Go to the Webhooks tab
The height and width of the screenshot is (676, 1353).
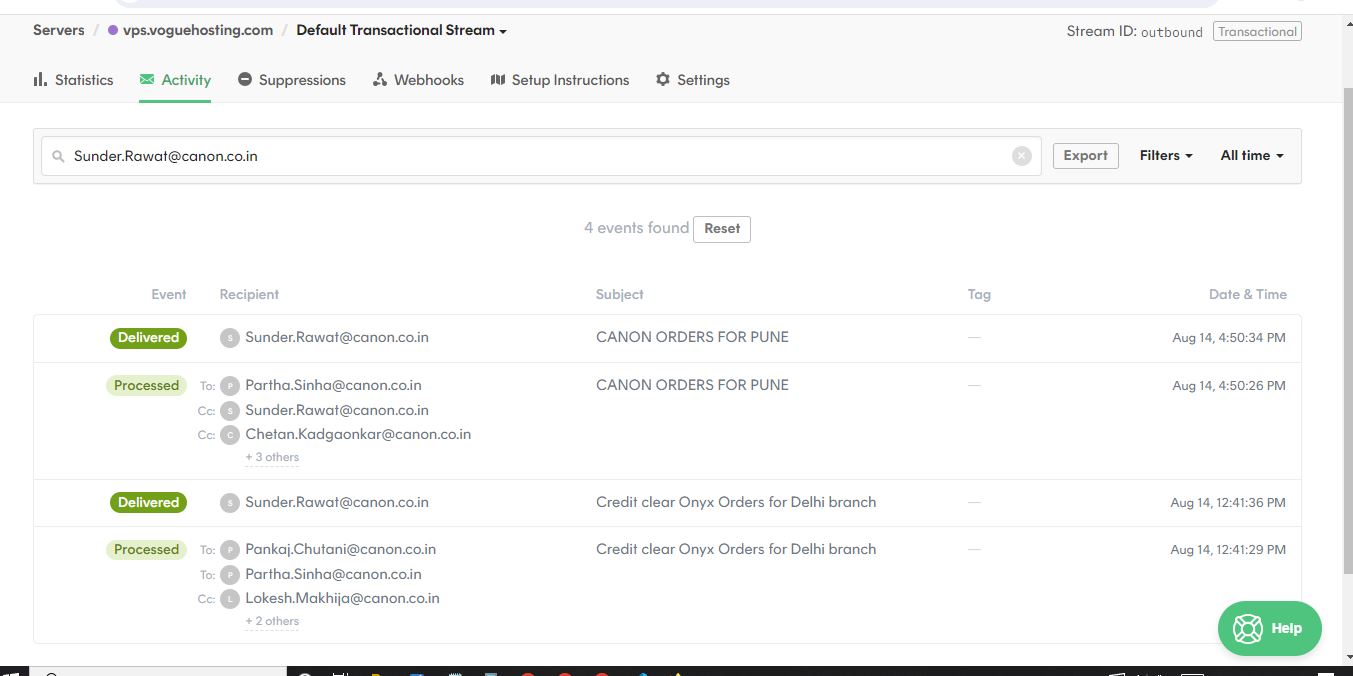418,80
